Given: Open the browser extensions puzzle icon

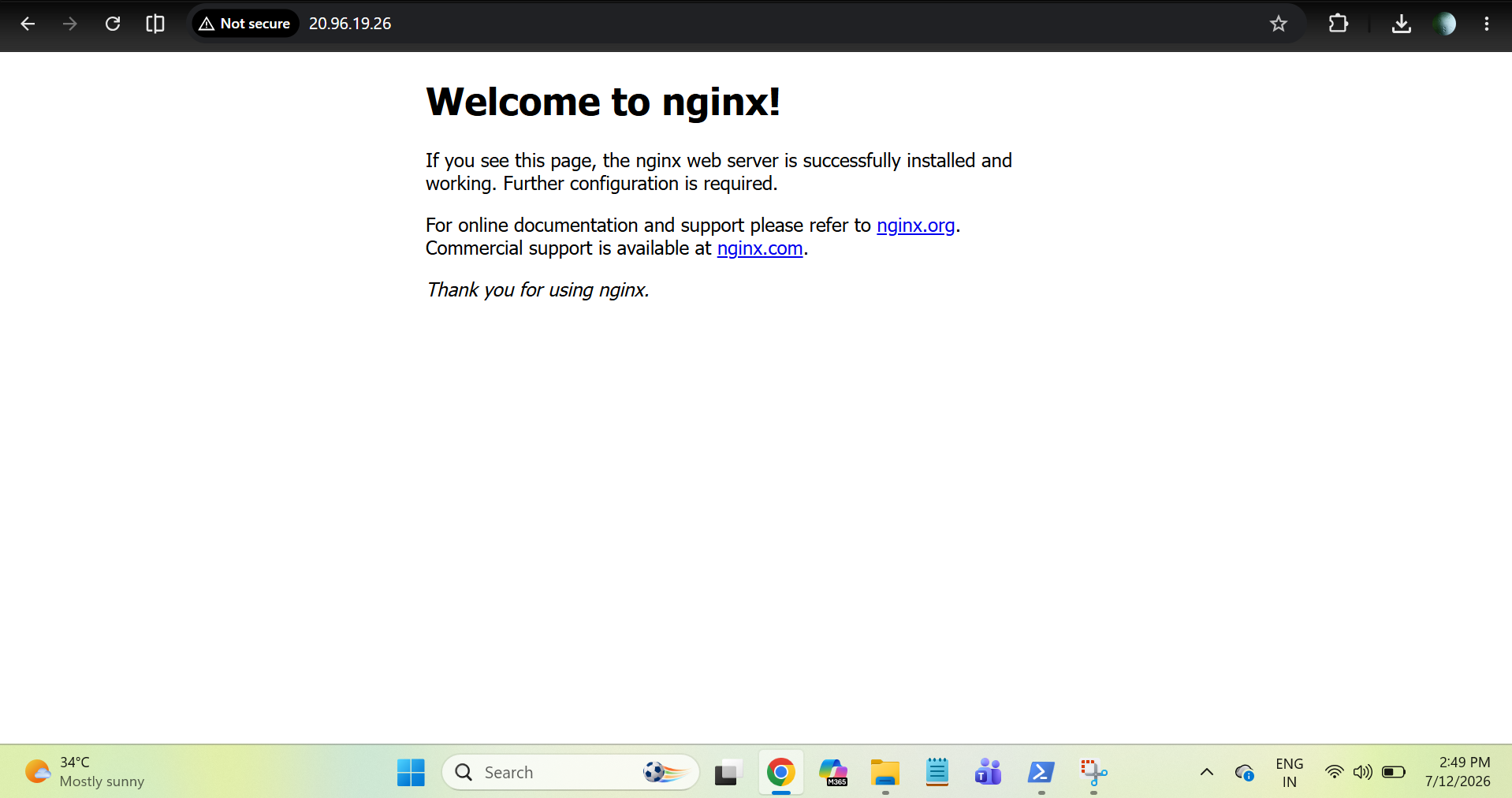Looking at the screenshot, I should point(1338,24).
